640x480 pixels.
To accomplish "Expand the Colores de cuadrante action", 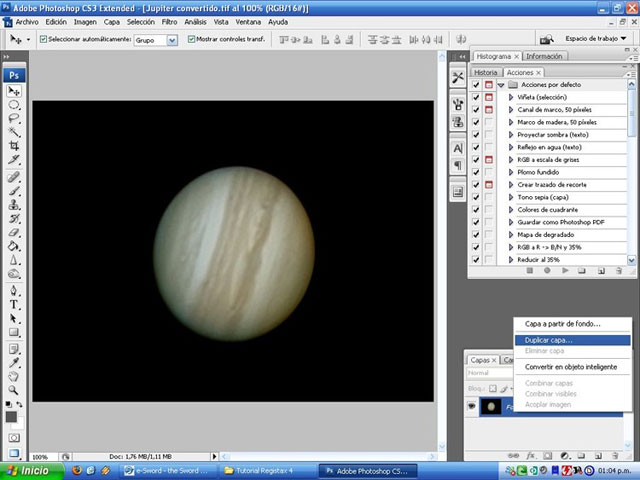I will [x=511, y=210].
